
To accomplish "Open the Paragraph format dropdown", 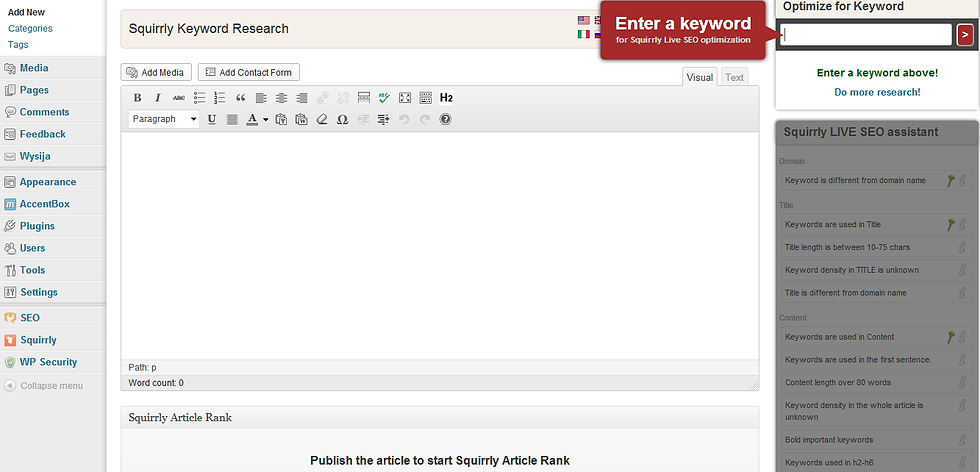I will (x=164, y=119).
